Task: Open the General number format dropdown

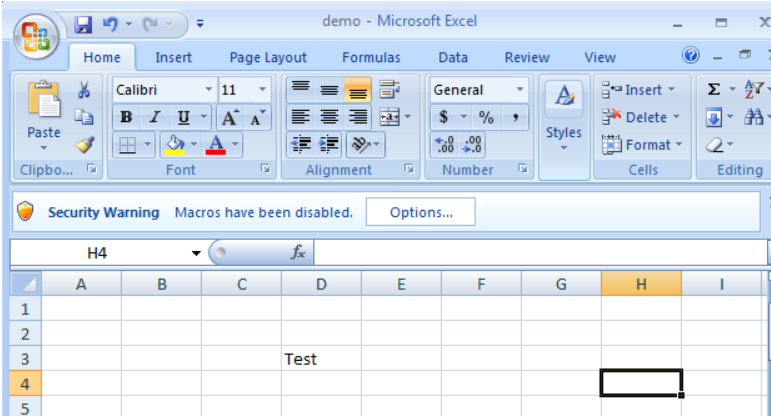Action: coord(520,89)
